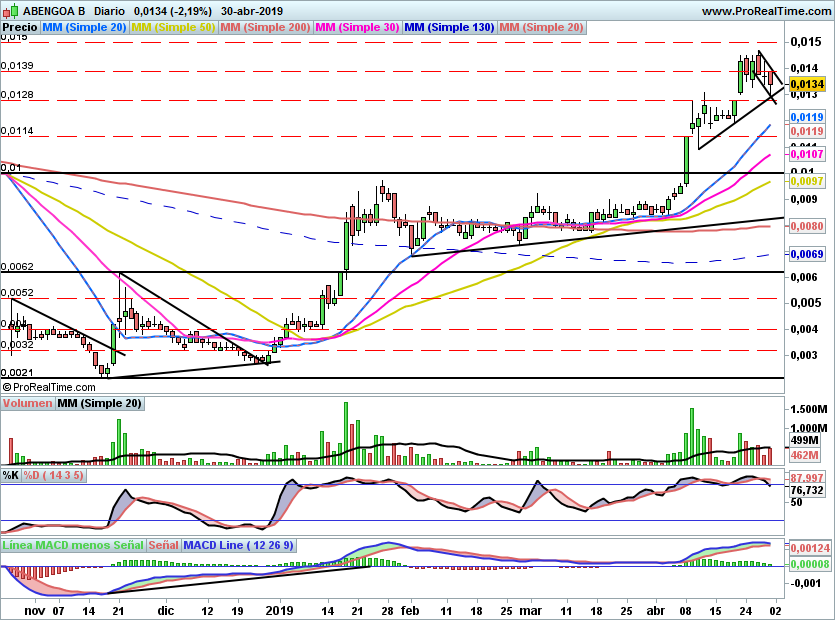
Task: Click the 0,0062 support level label
Action: click(17, 266)
